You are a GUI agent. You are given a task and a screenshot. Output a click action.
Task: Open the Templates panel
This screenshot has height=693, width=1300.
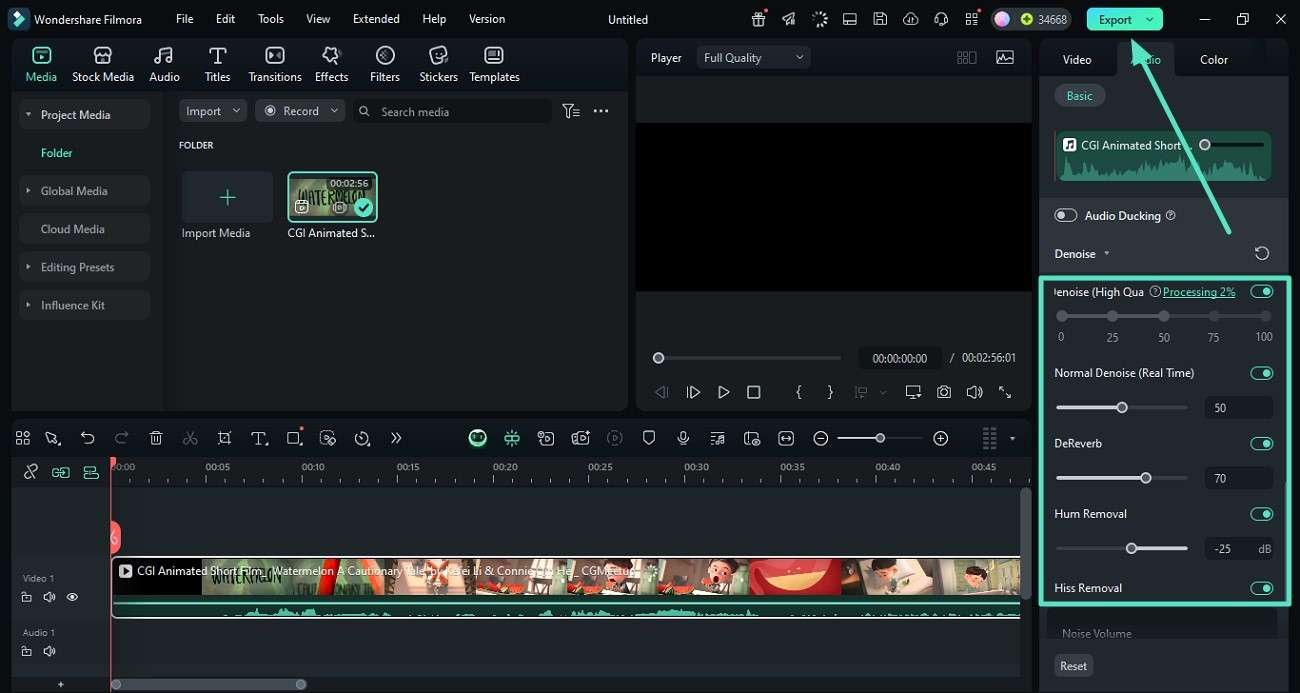(494, 64)
